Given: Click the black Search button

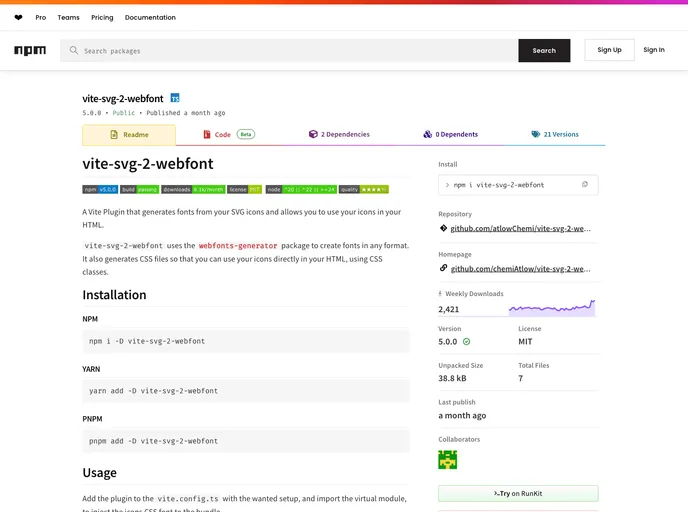Looking at the screenshot, I should (544, 50).
